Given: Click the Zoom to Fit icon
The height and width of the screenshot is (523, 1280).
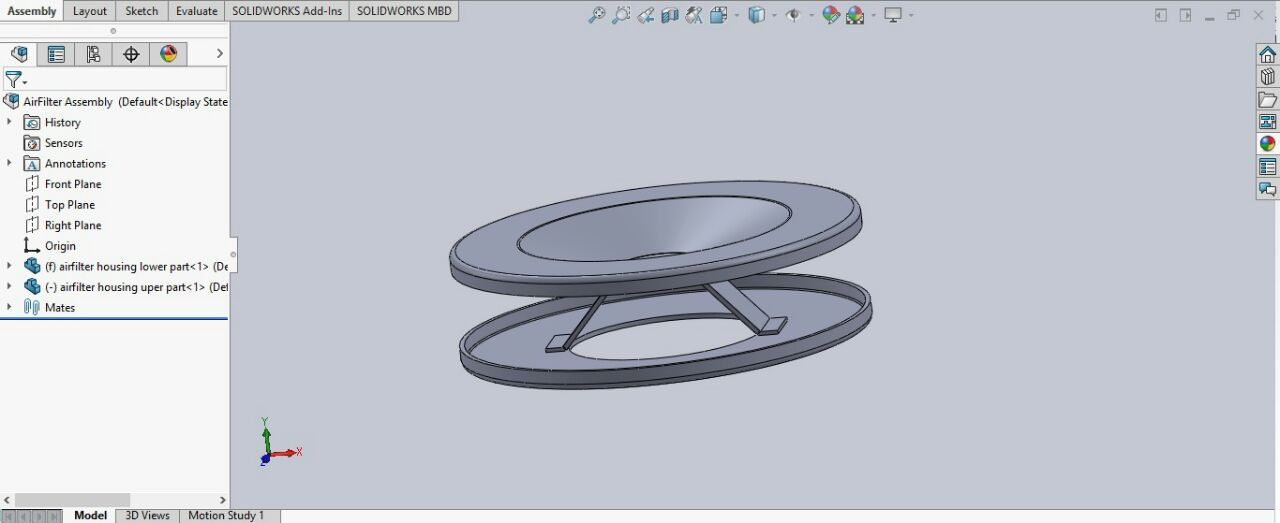Looking at the screenshot, I should (596, 15).
